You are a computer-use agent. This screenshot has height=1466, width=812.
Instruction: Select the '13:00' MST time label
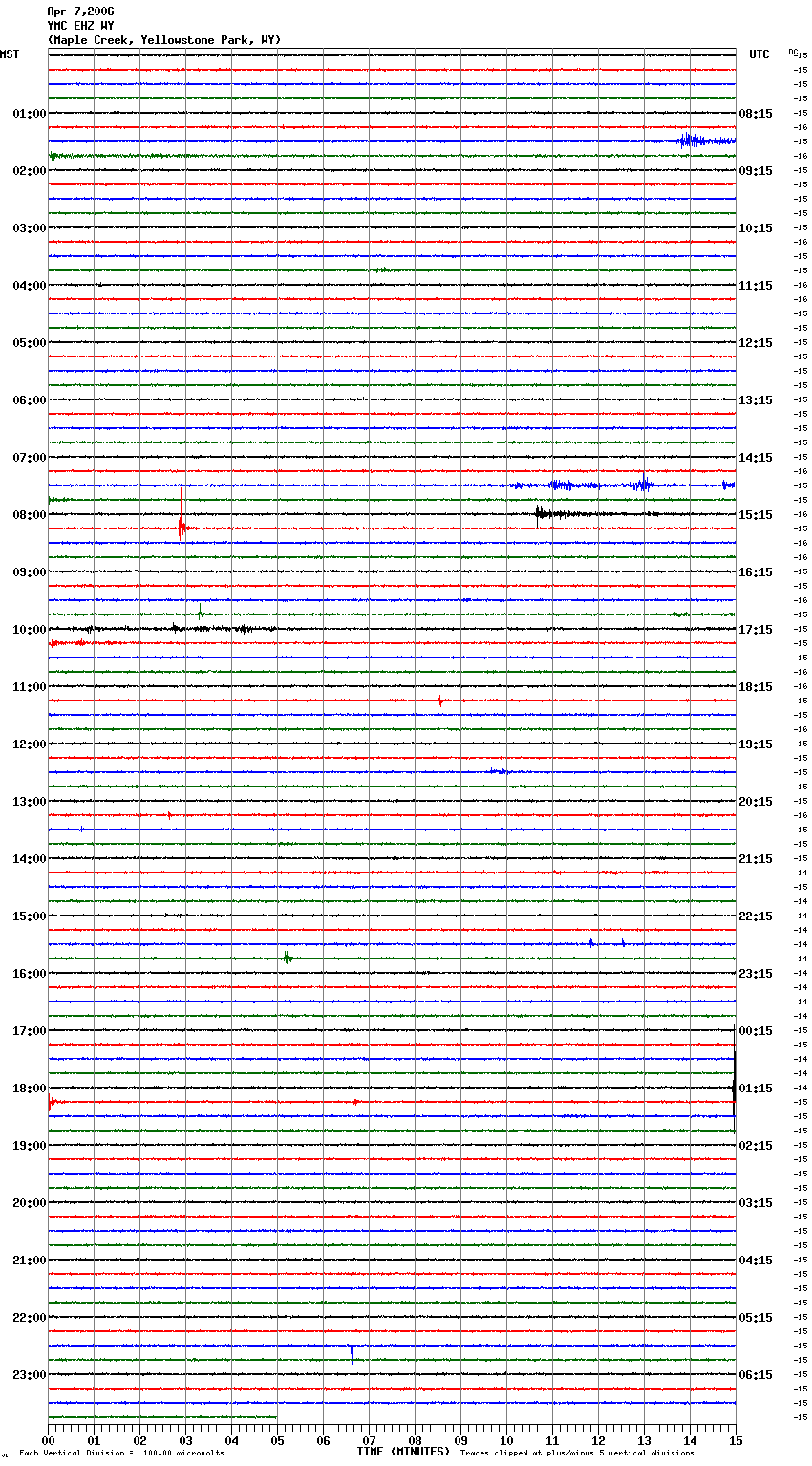point(30,802)
